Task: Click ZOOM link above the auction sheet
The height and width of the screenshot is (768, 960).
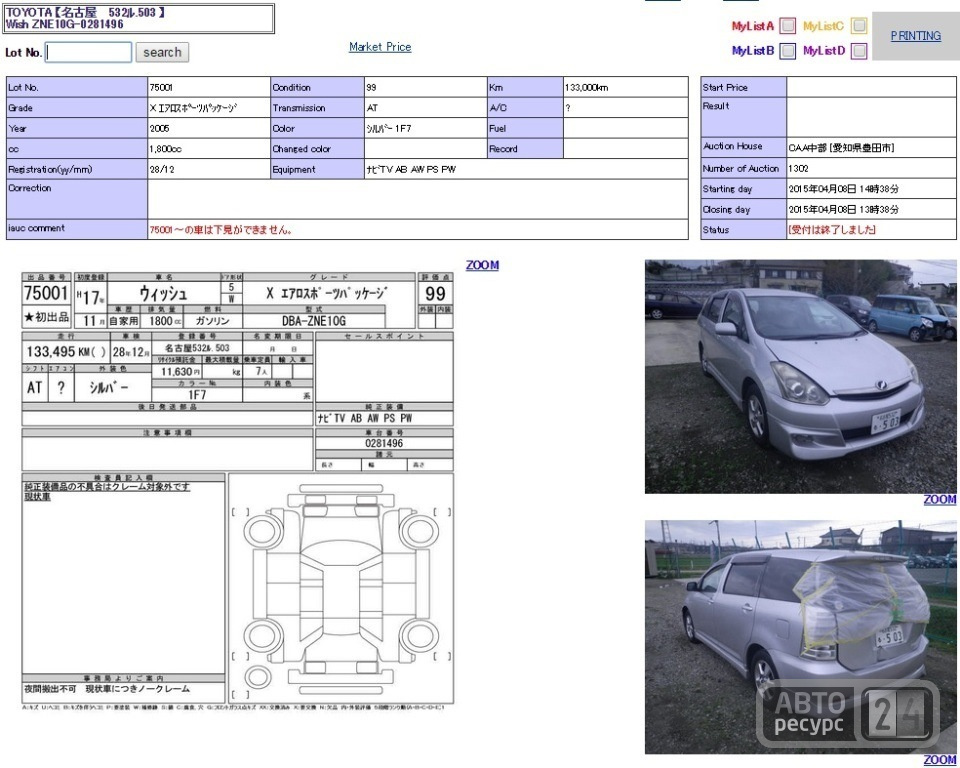Action: coord(482,265)
